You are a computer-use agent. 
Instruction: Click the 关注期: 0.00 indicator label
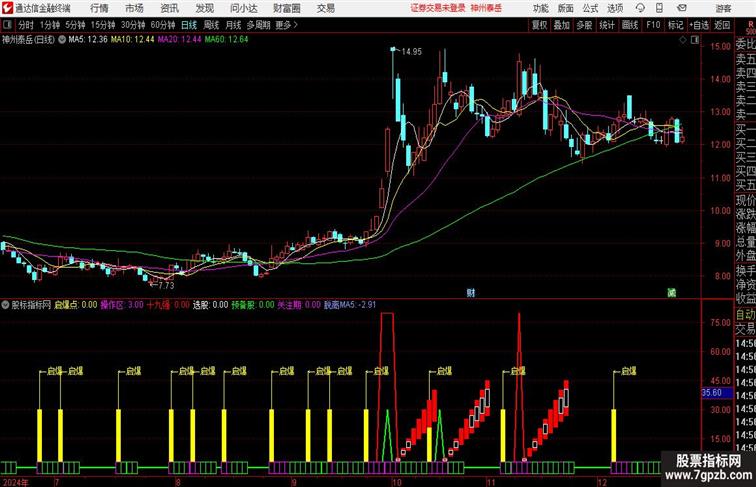[x=299, y=305]
